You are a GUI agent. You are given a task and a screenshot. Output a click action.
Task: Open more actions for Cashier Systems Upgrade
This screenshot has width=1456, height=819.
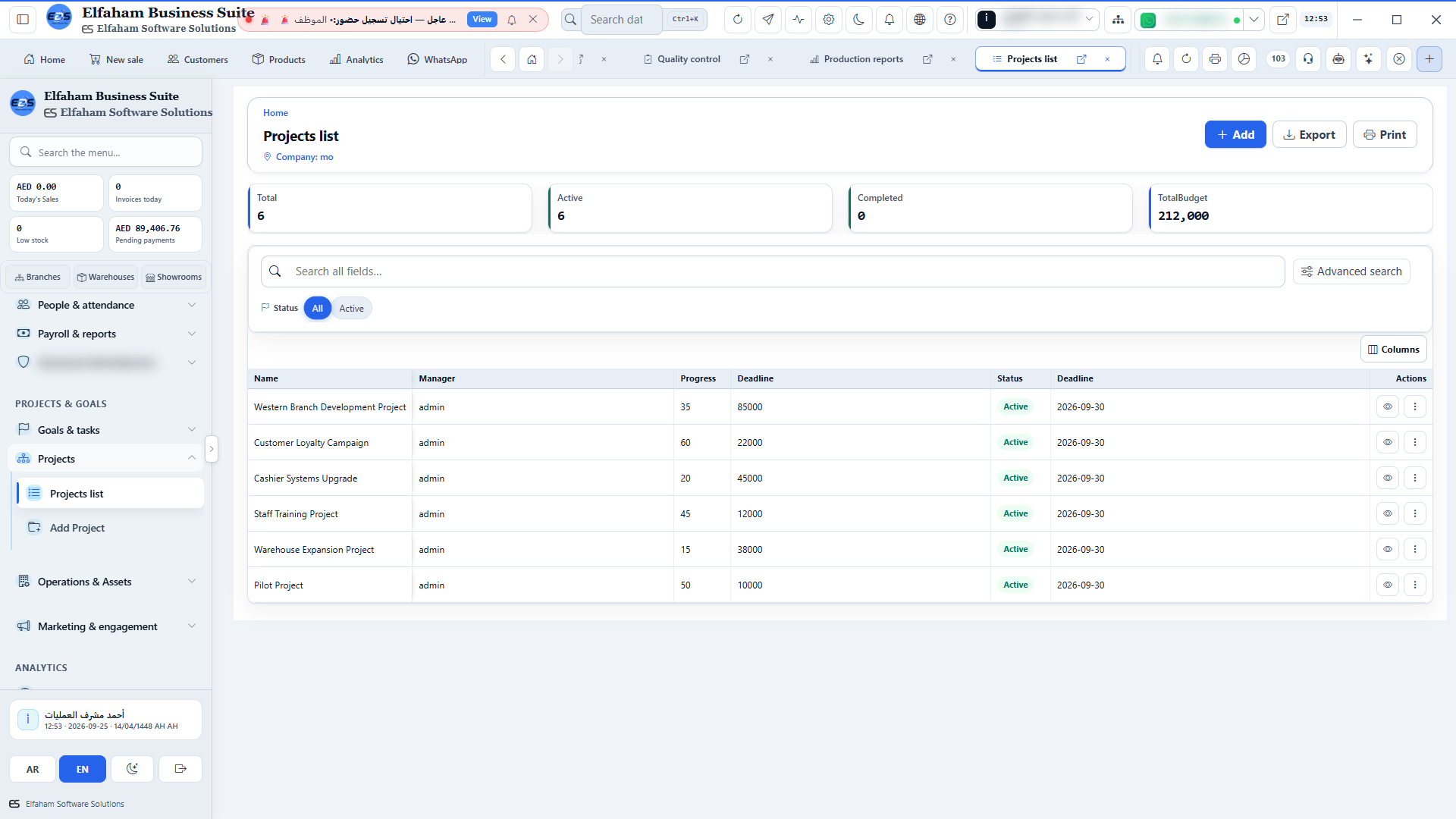[1415, 478]
